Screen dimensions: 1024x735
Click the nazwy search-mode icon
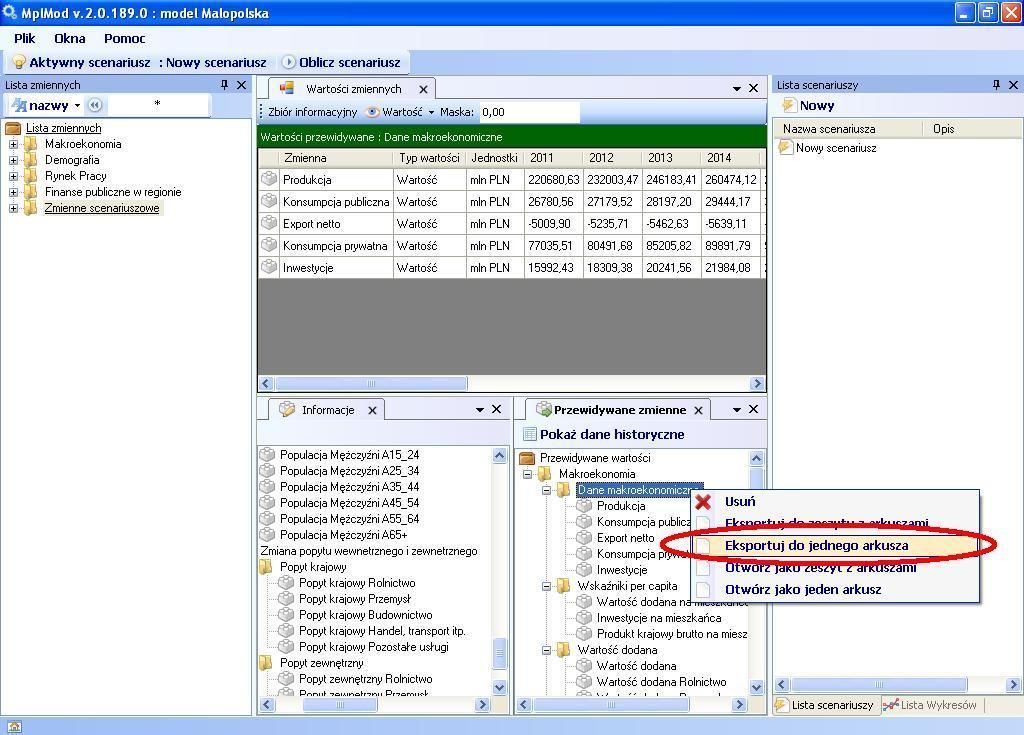[x=19, y=105]
